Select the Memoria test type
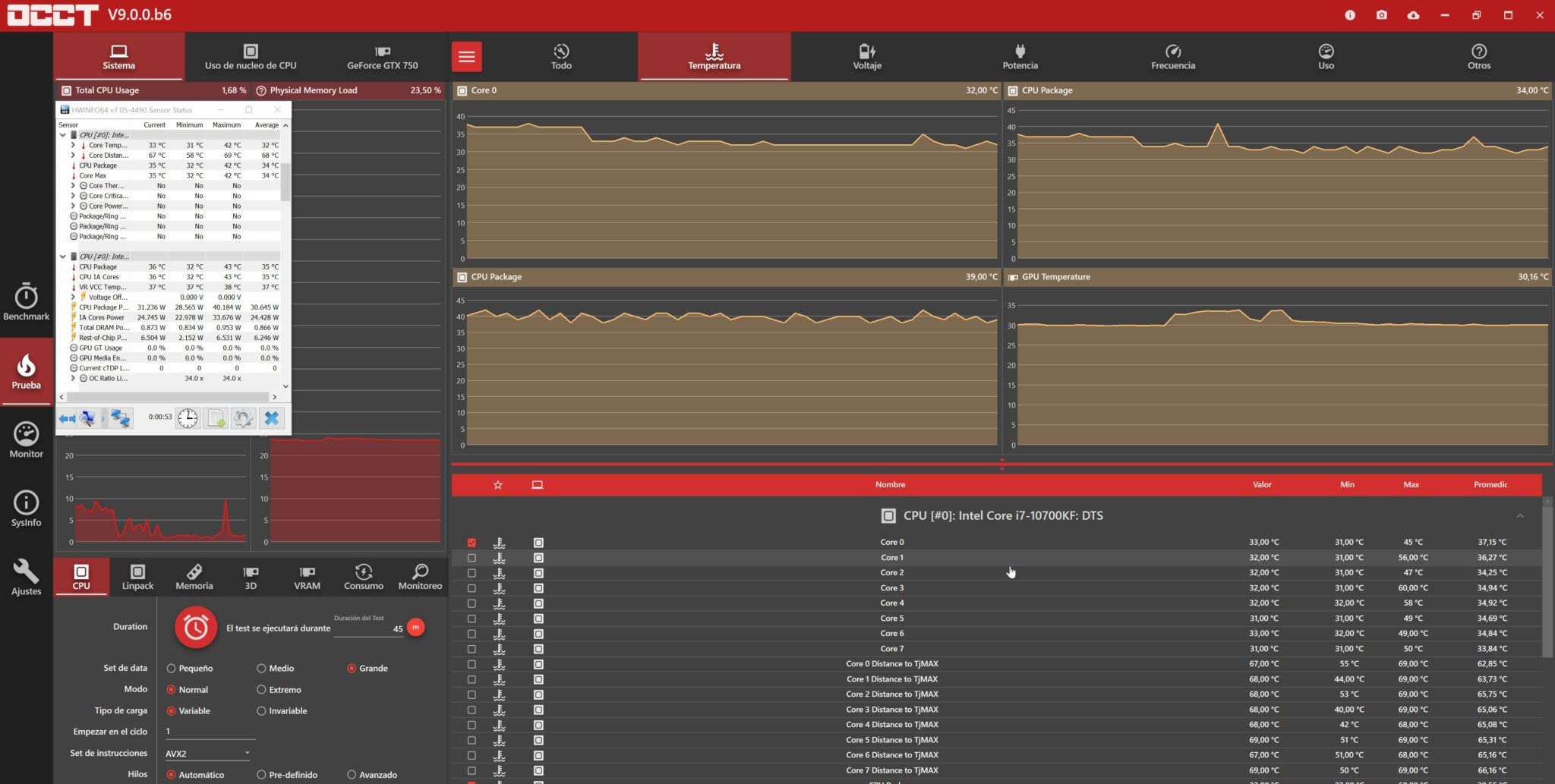The height and width of the screenshot is (784, 1555). click(194, 577)
